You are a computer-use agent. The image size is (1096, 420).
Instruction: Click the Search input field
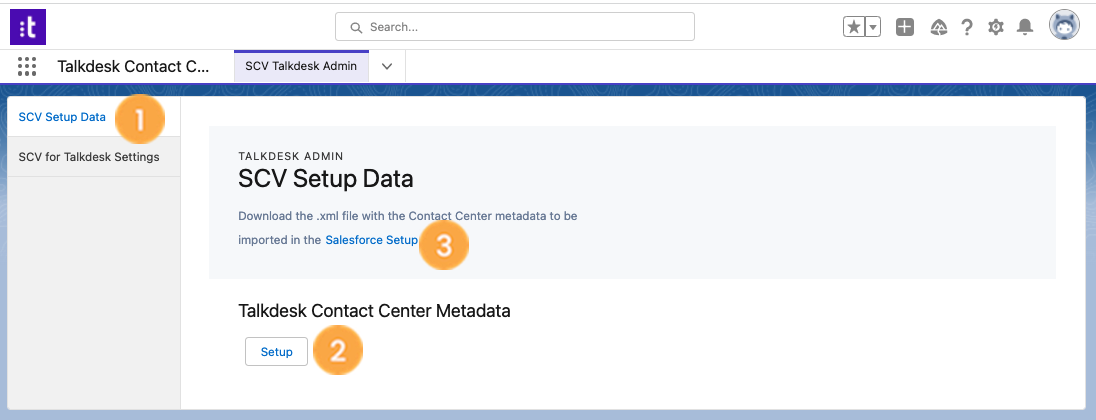[514, 27]
